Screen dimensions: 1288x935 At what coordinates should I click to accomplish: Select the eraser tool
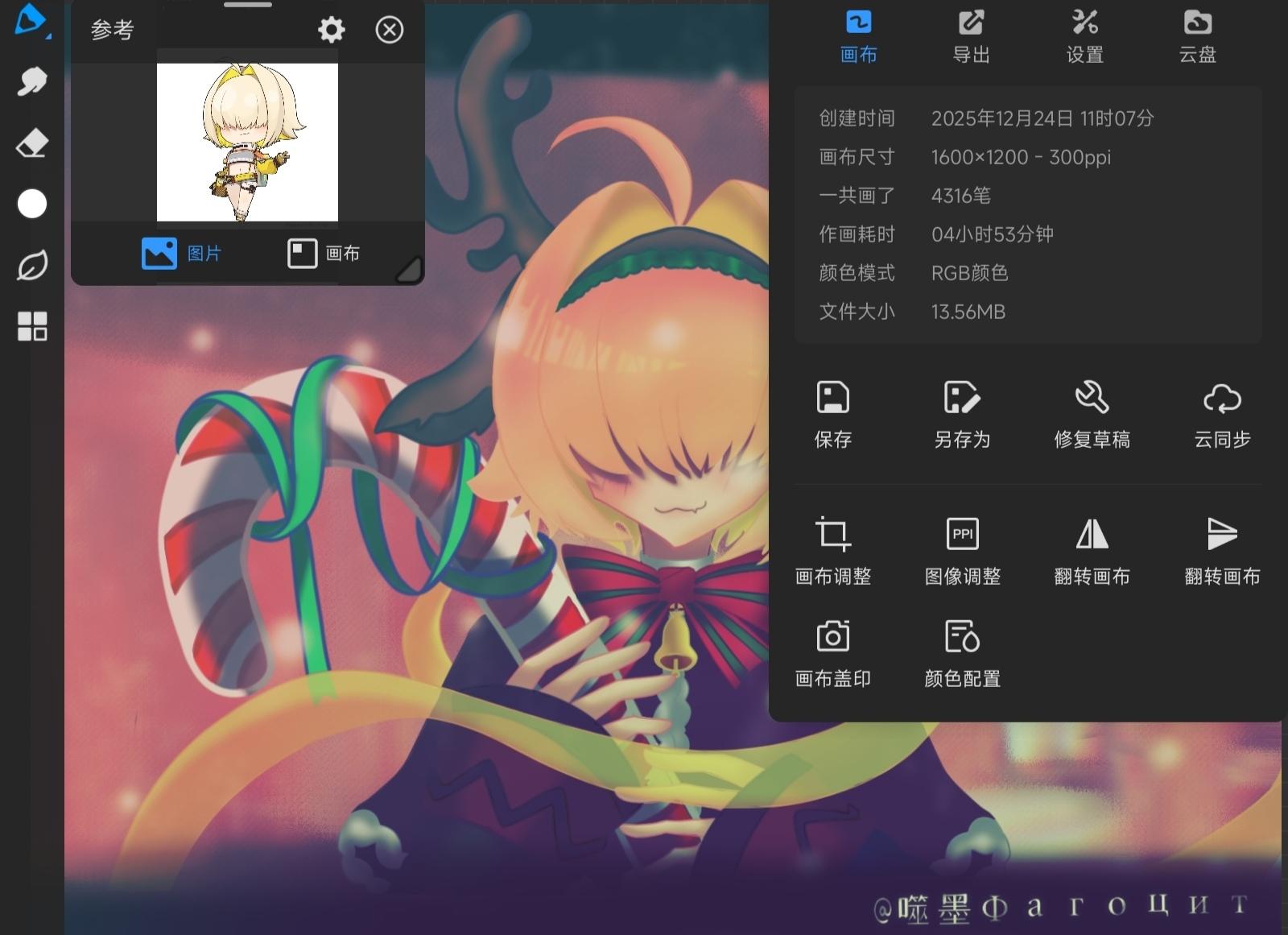coord(32,143)
